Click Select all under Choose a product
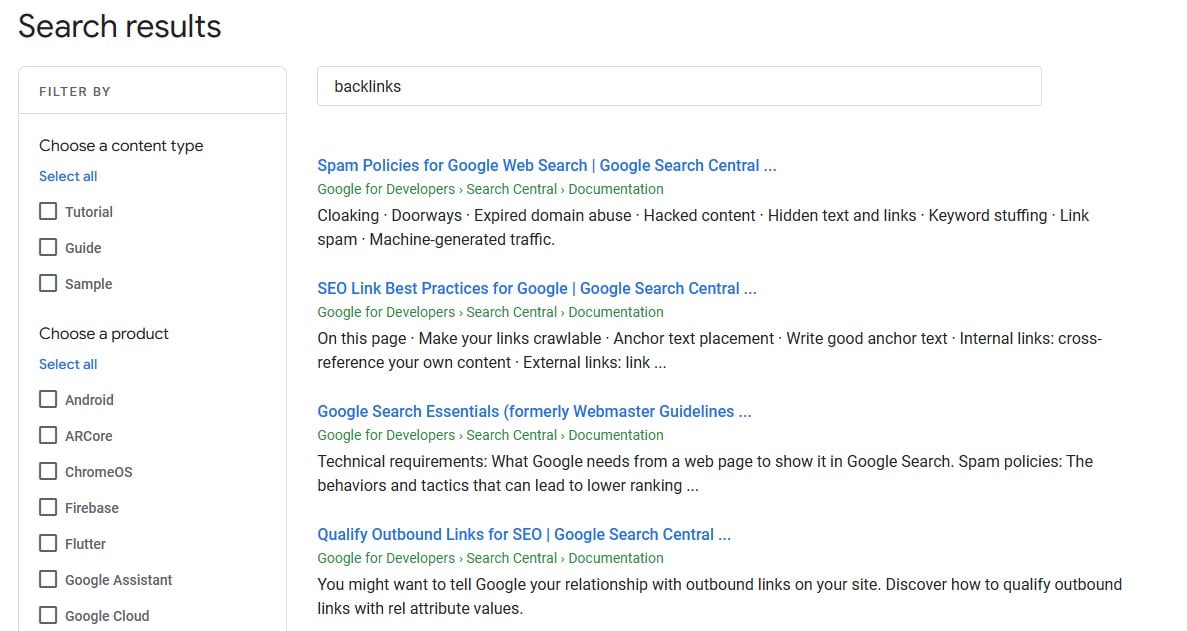The width and height of the screenshot is (1187, 631). (x=67, y=364)
